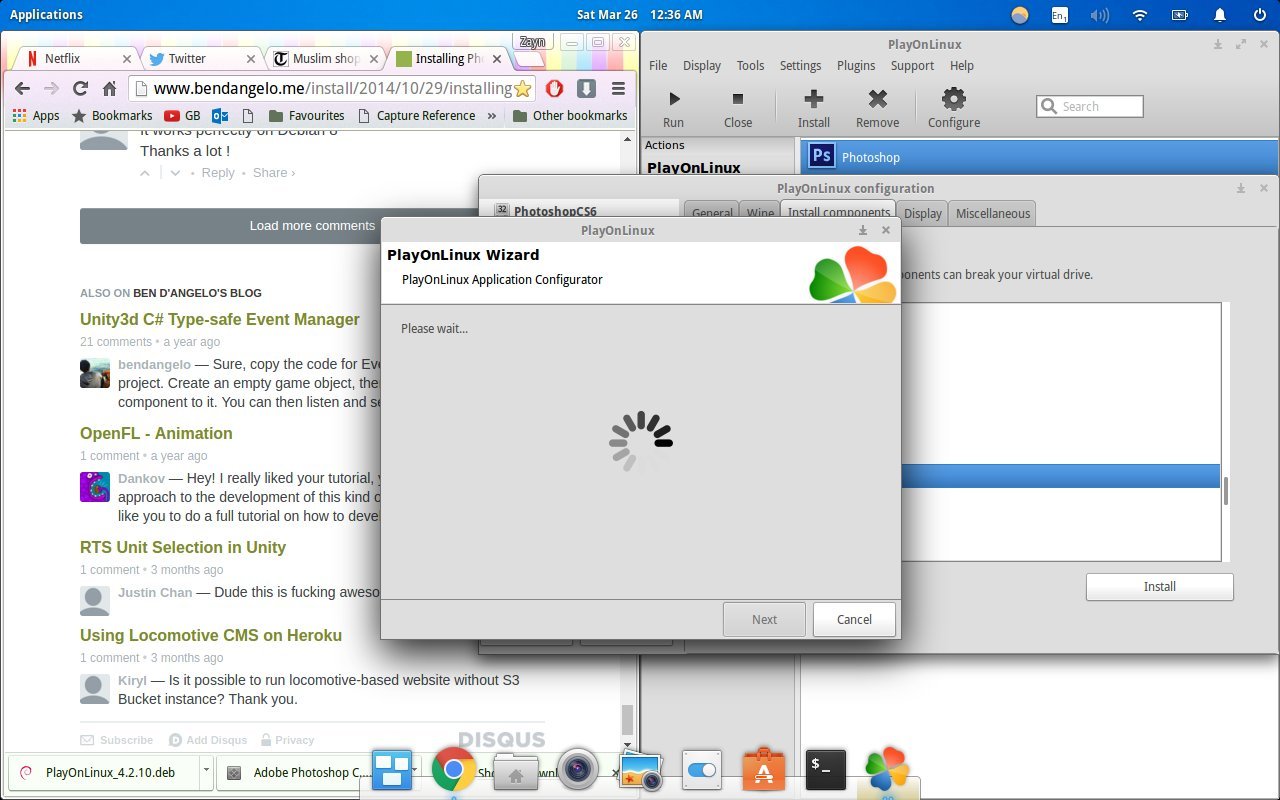Open the photo viewer dock icon
This screenshot has height=800, width=1280.
(640, 771)
